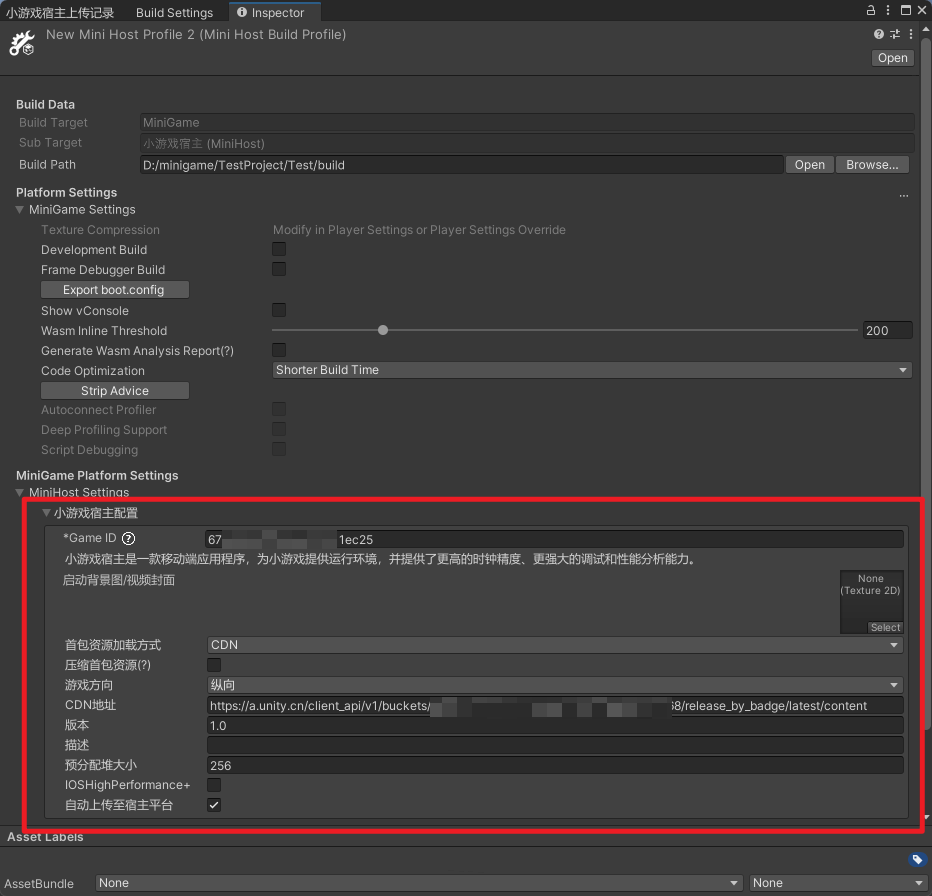Viewport: 932px width, 896px height.
Task: Open the 游戏方向 dropdown
Action: click(x=555, y=685)
